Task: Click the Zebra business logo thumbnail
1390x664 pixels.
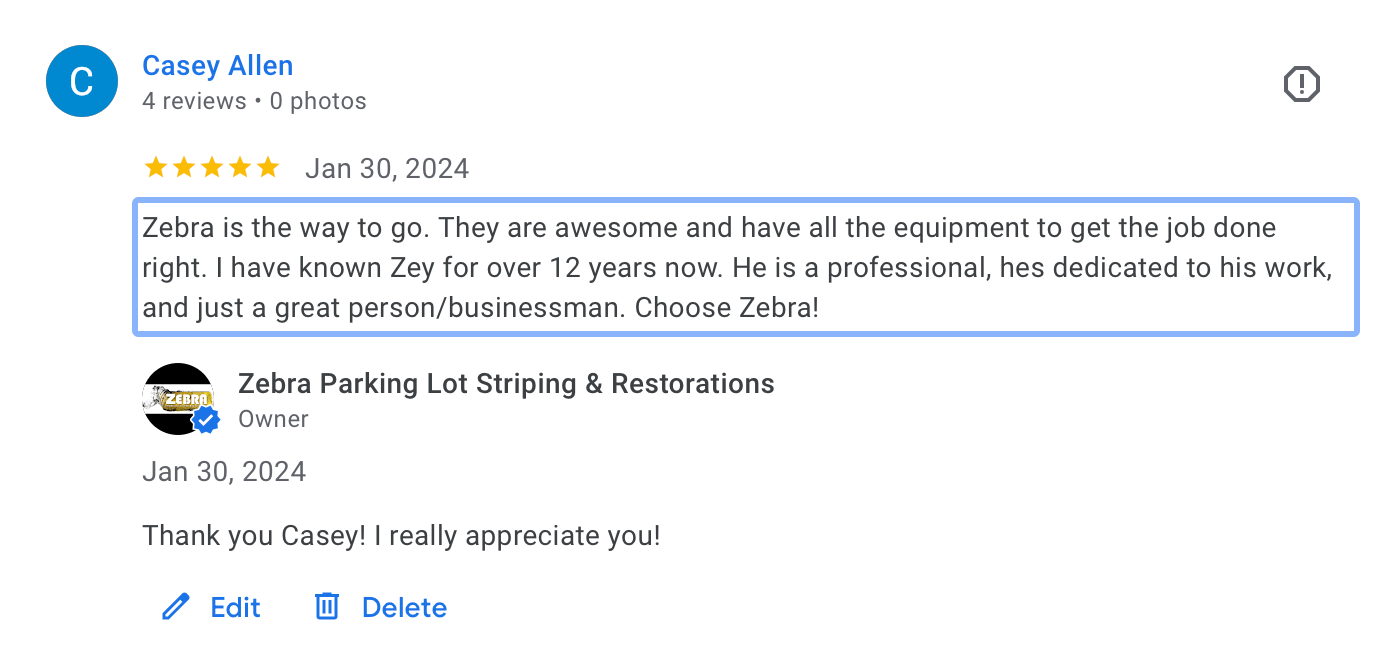Action: pyautogui.click(x=178, y=398)
